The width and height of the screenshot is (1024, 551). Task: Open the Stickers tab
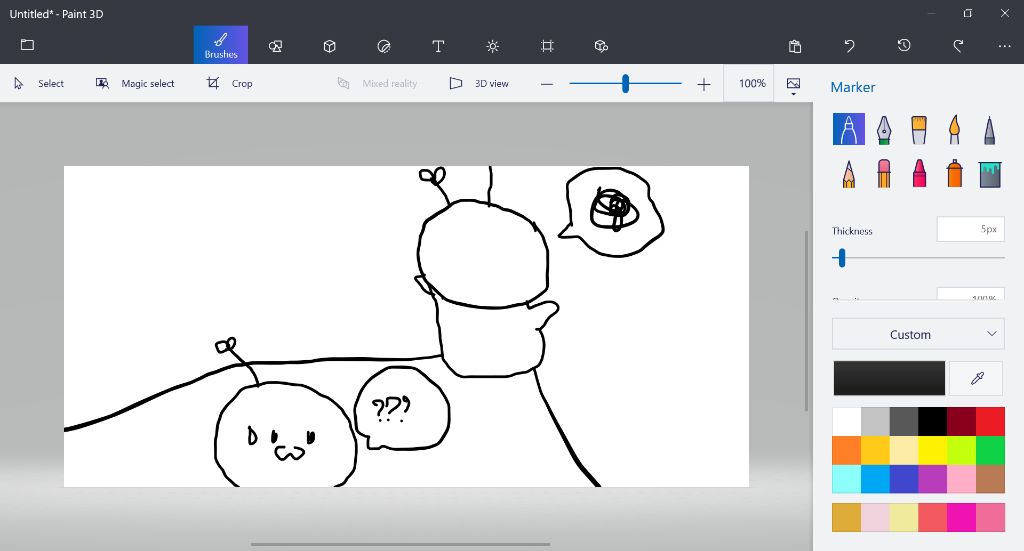(x=384, y=46)
